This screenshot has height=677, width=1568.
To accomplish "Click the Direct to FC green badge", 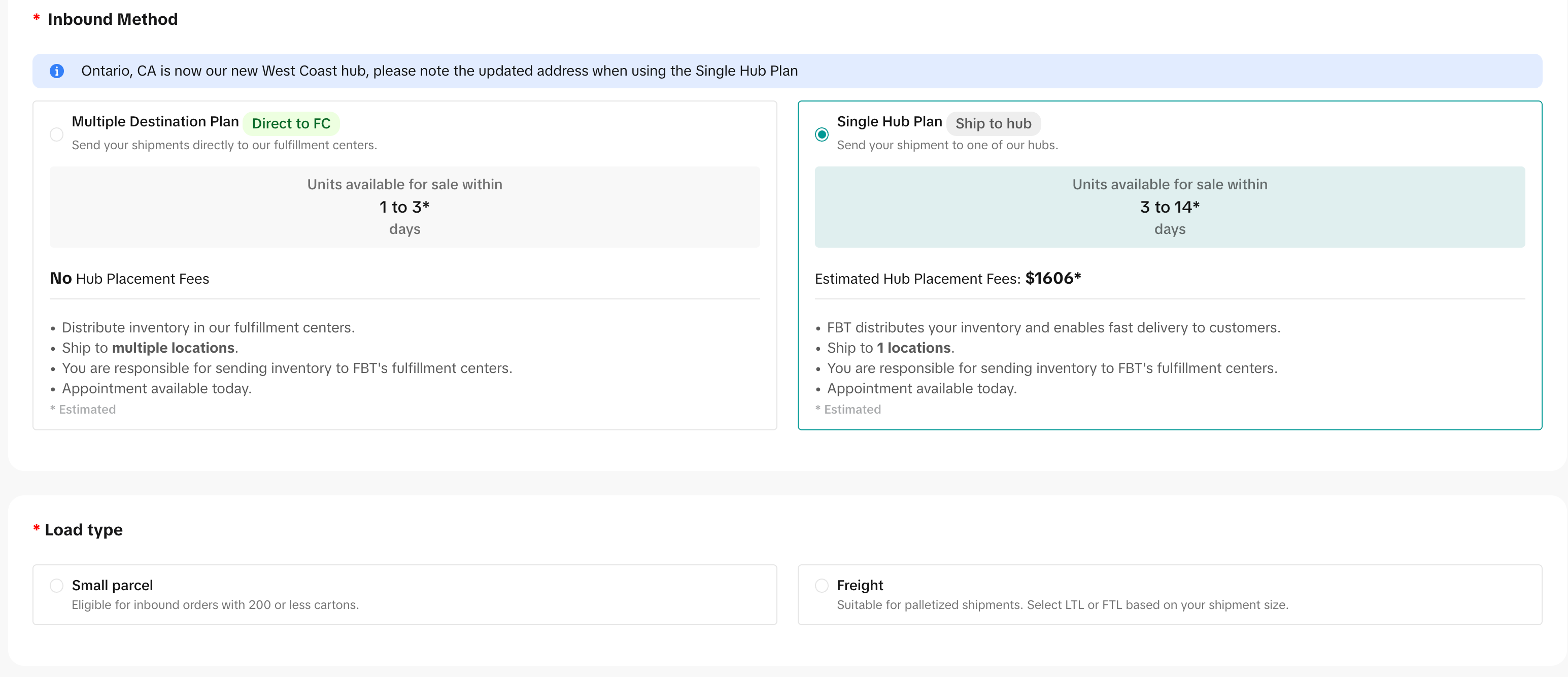I will tap(291, 124).
